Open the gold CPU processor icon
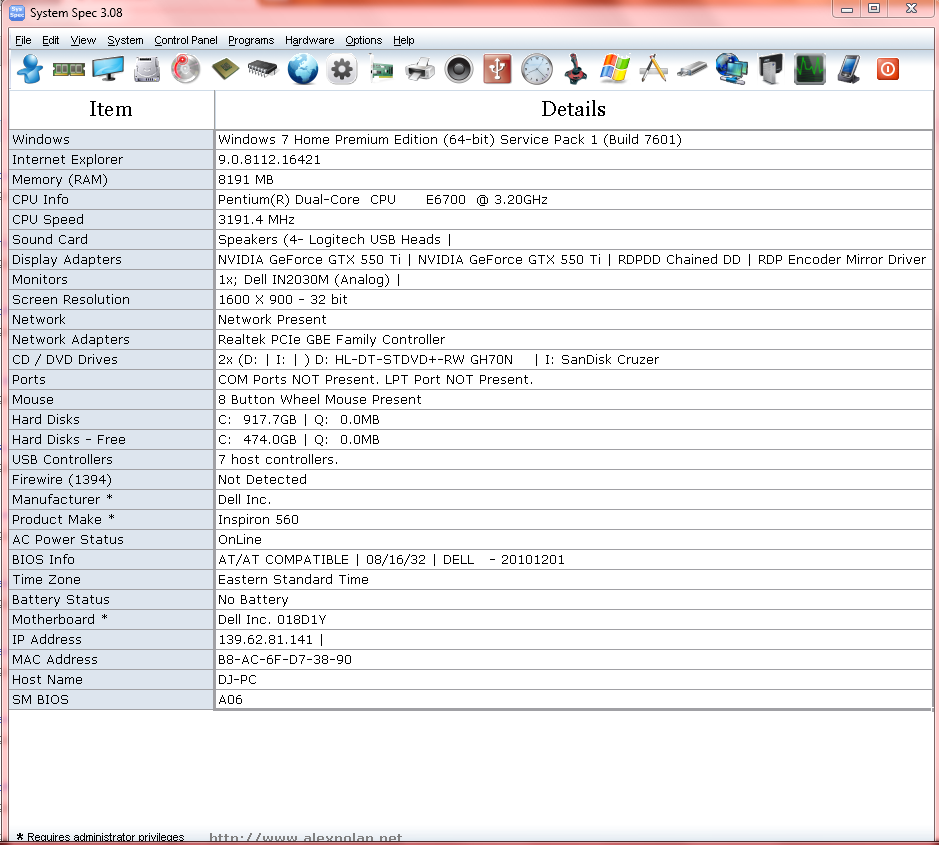 [x=225, y=69]
